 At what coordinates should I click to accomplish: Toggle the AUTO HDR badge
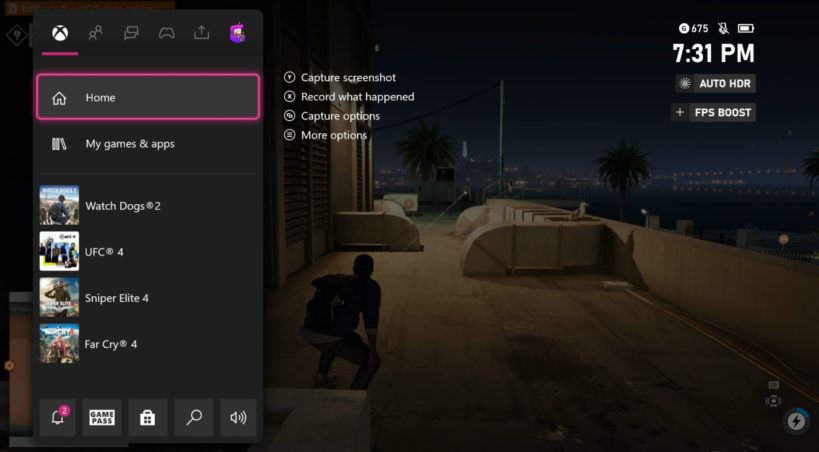coord(716,84)
